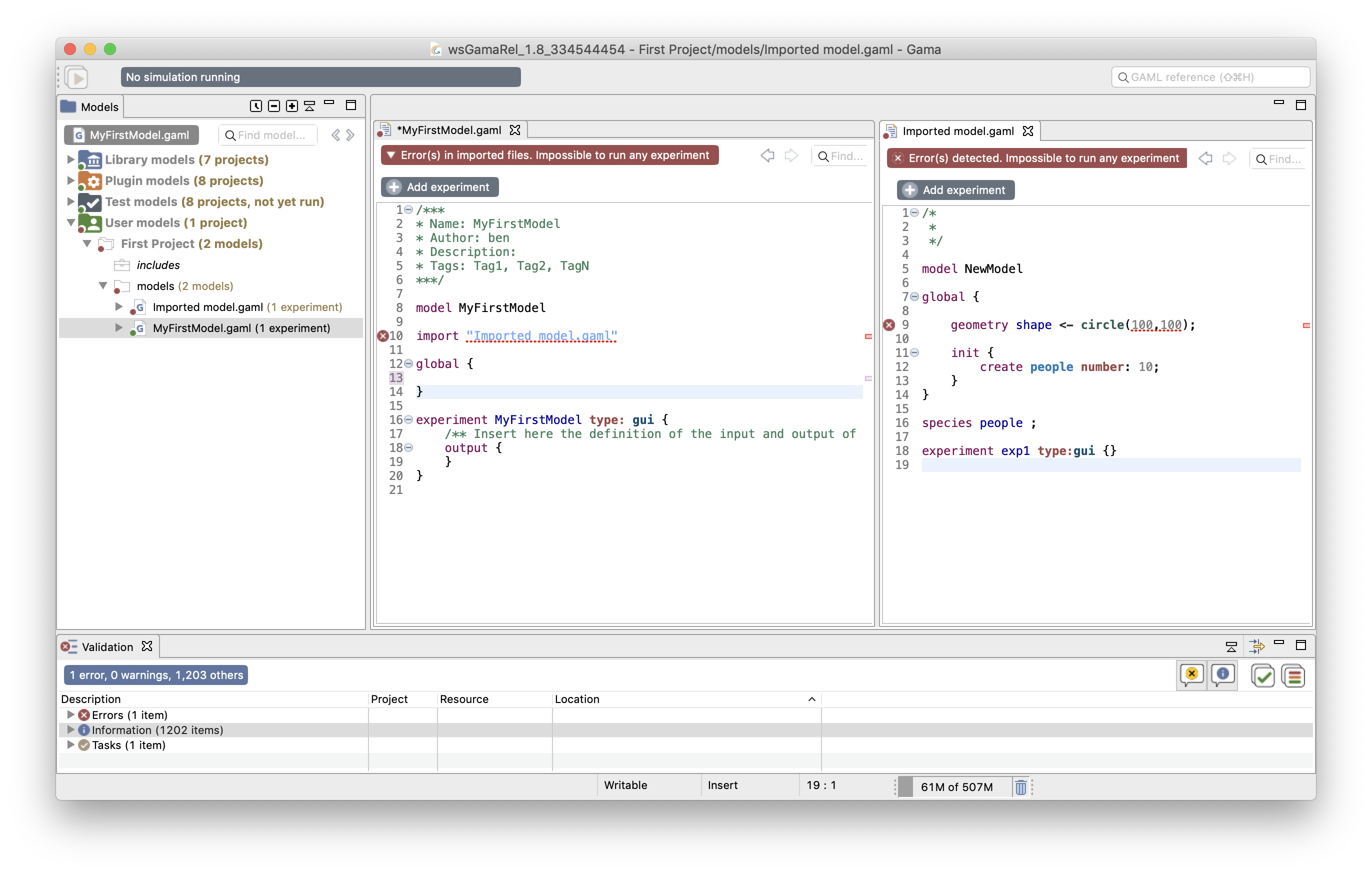Close the *MyFirstModel.gaml editor tab
Screen dimensions: 1372x874
(x=515, y=130)
